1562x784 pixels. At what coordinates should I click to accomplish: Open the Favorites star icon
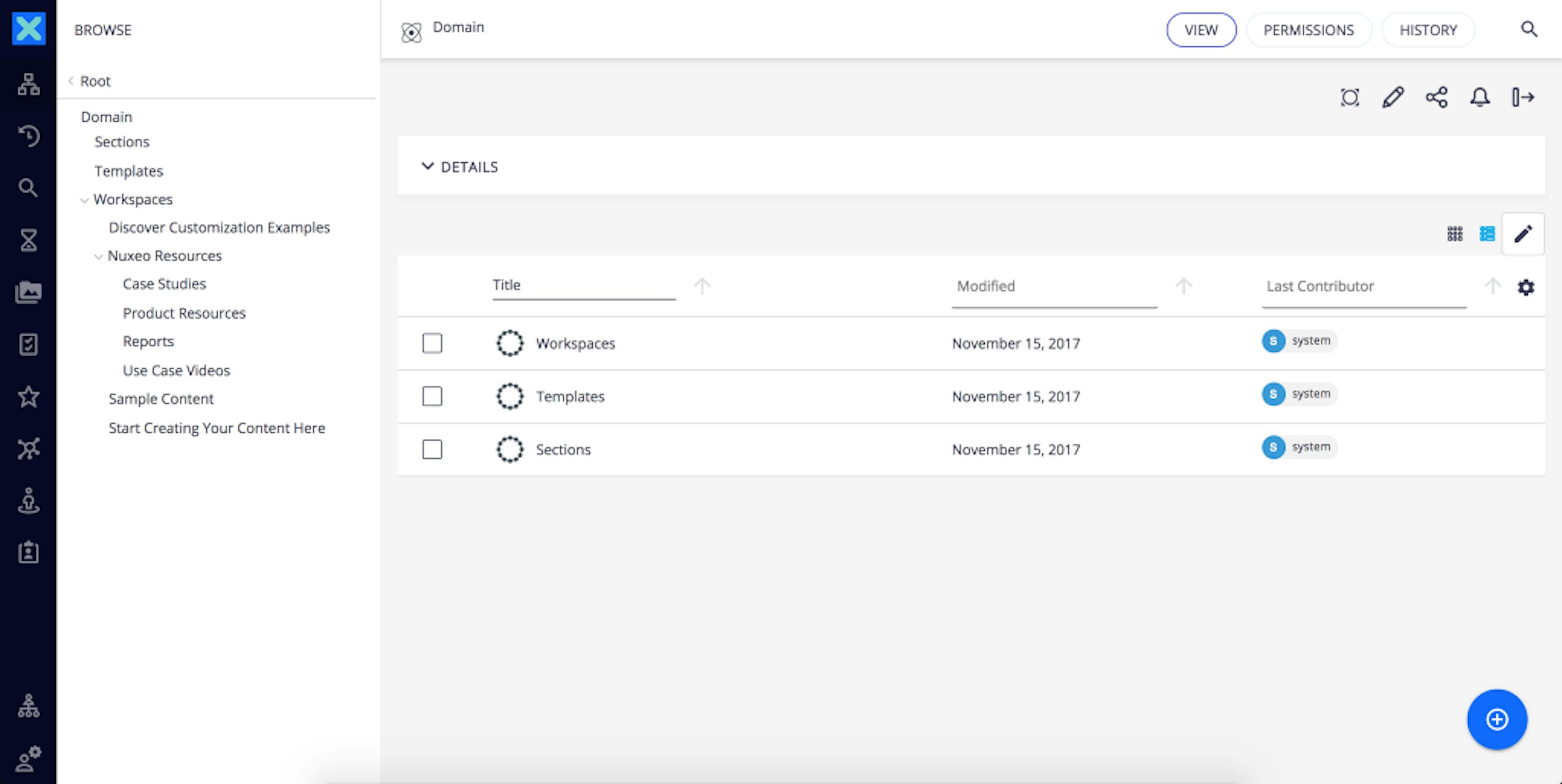click(28, 396)
